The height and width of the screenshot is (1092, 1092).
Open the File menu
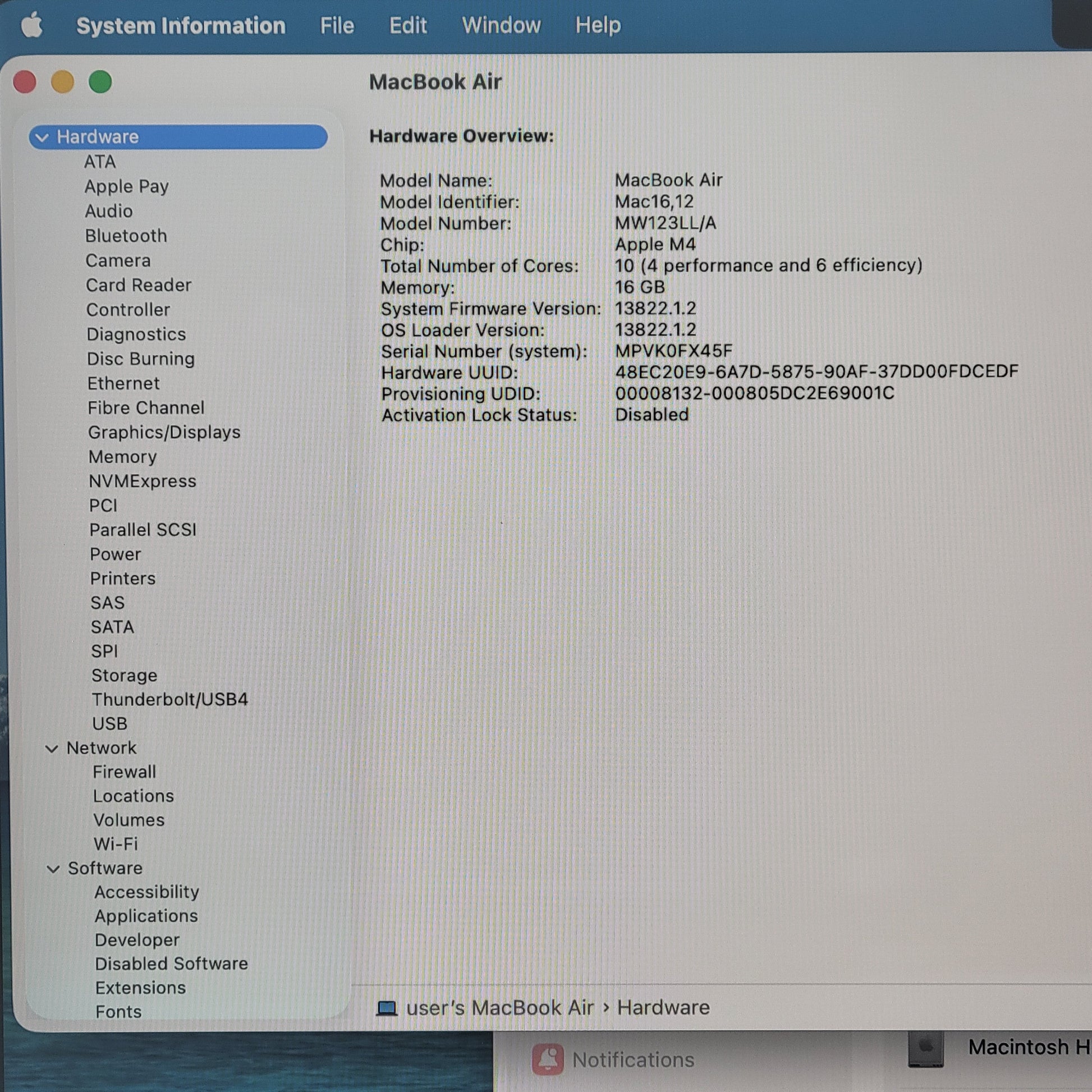pyautogui.click(x=337, y=26)
